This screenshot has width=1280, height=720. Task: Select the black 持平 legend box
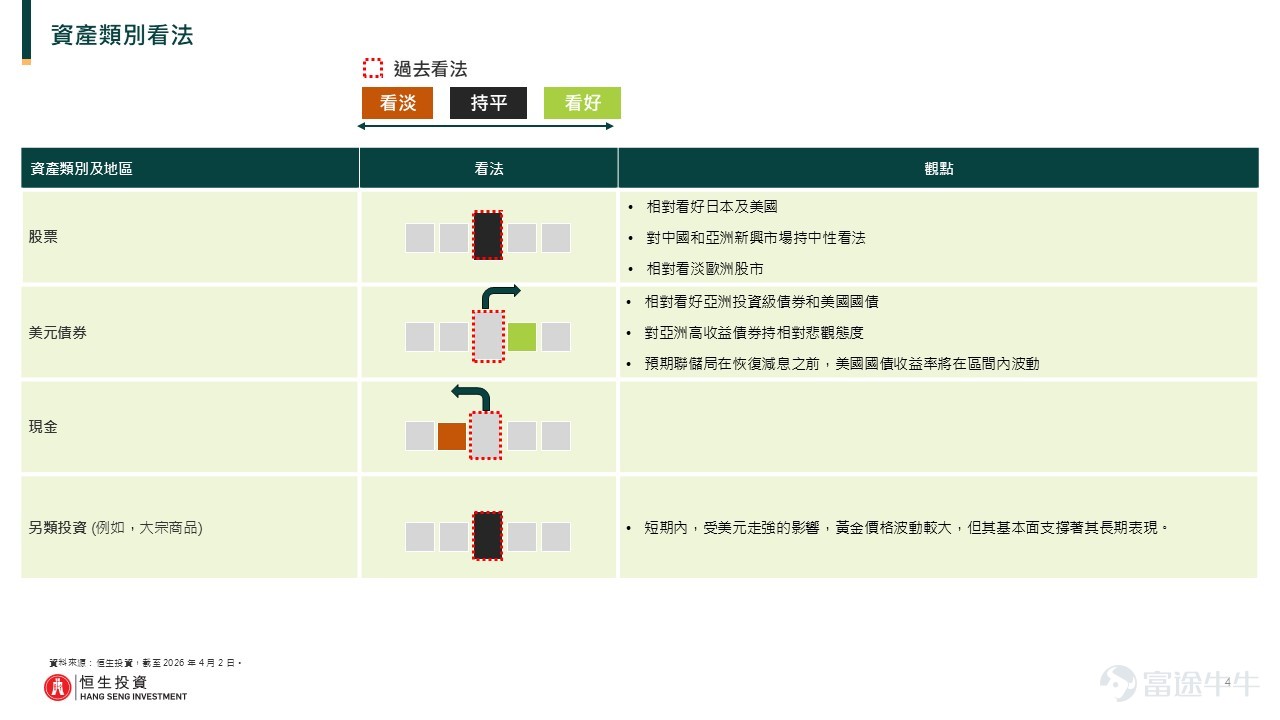tap(488, 103)
